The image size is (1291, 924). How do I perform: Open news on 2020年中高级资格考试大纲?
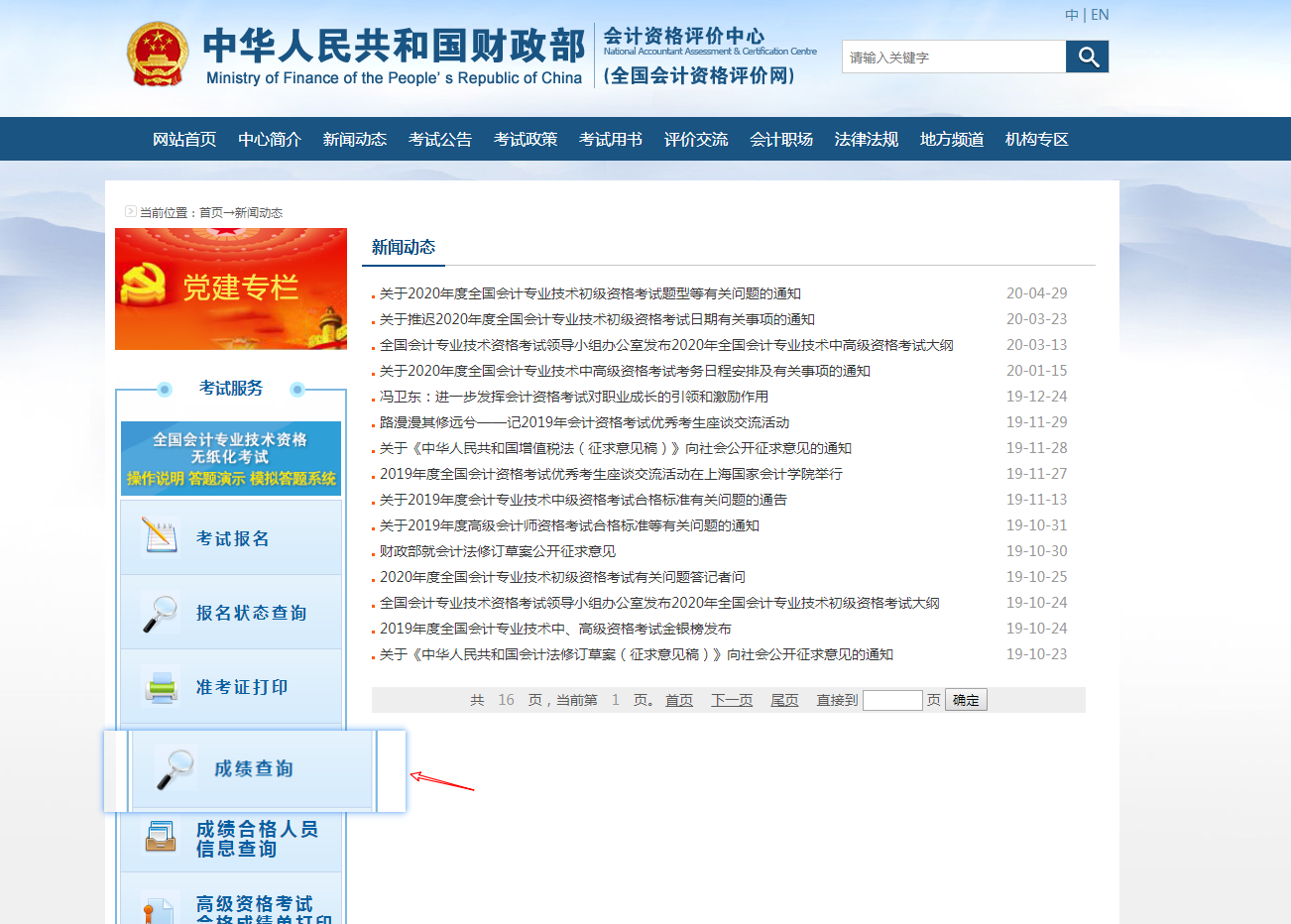[x=666, y=345]
